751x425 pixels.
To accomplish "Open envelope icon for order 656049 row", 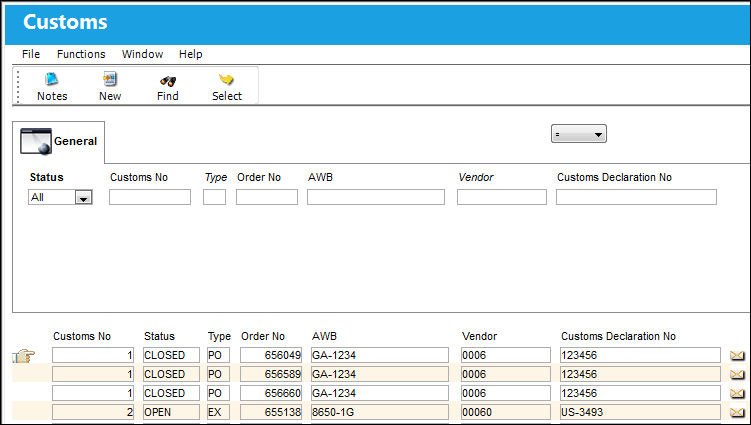I will pos(737,356).
